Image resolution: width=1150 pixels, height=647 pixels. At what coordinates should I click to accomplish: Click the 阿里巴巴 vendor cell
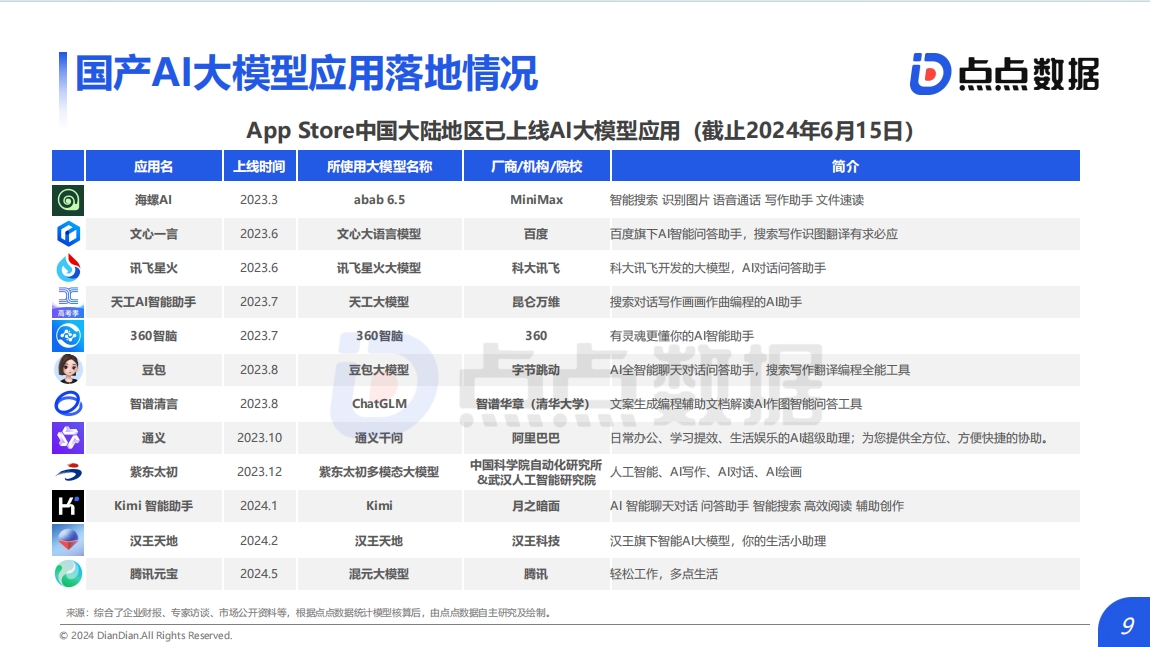[x=537, y=438]
